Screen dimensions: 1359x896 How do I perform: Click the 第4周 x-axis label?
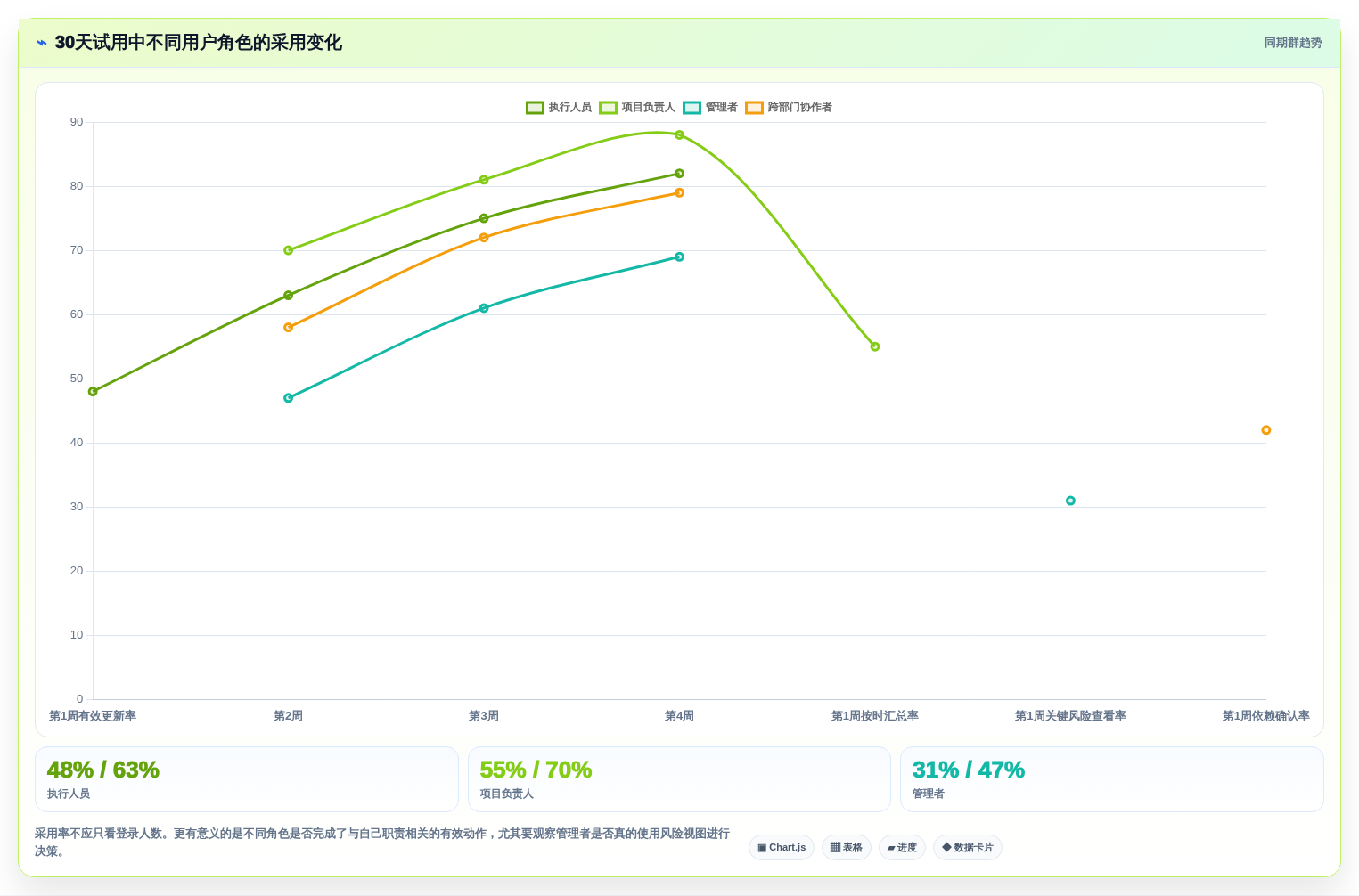pos(679,716)
